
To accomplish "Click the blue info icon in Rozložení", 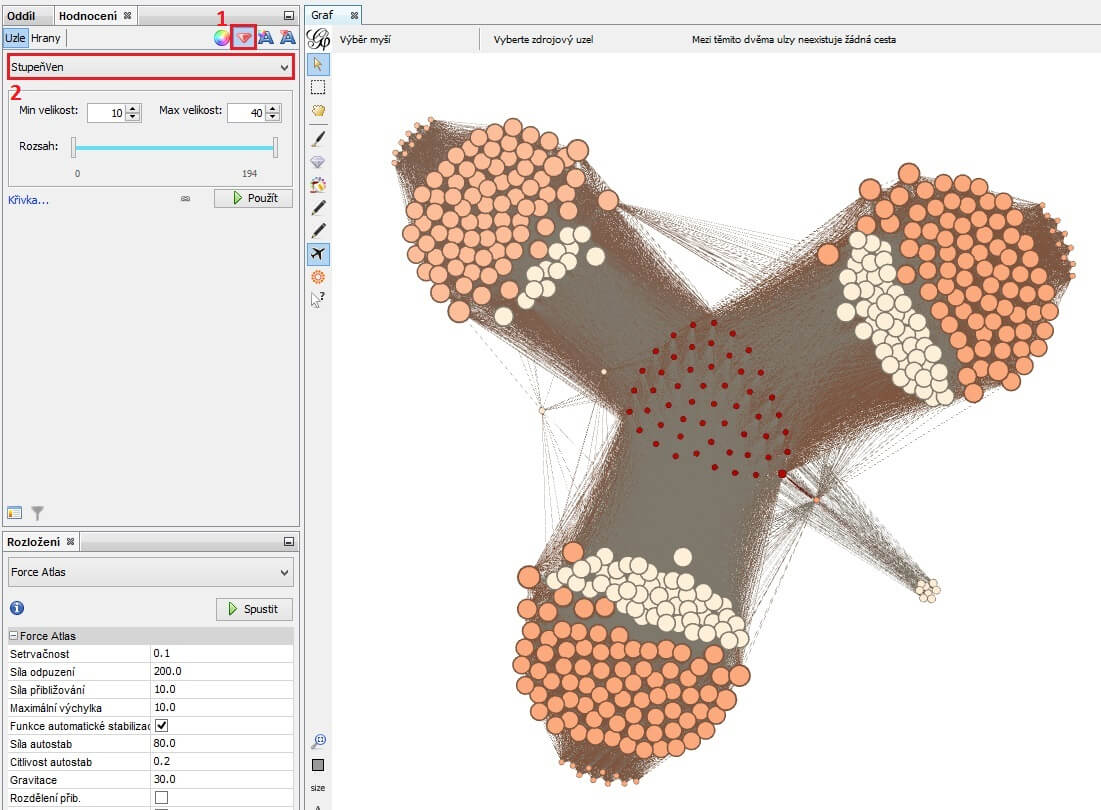I will point(17,609).
